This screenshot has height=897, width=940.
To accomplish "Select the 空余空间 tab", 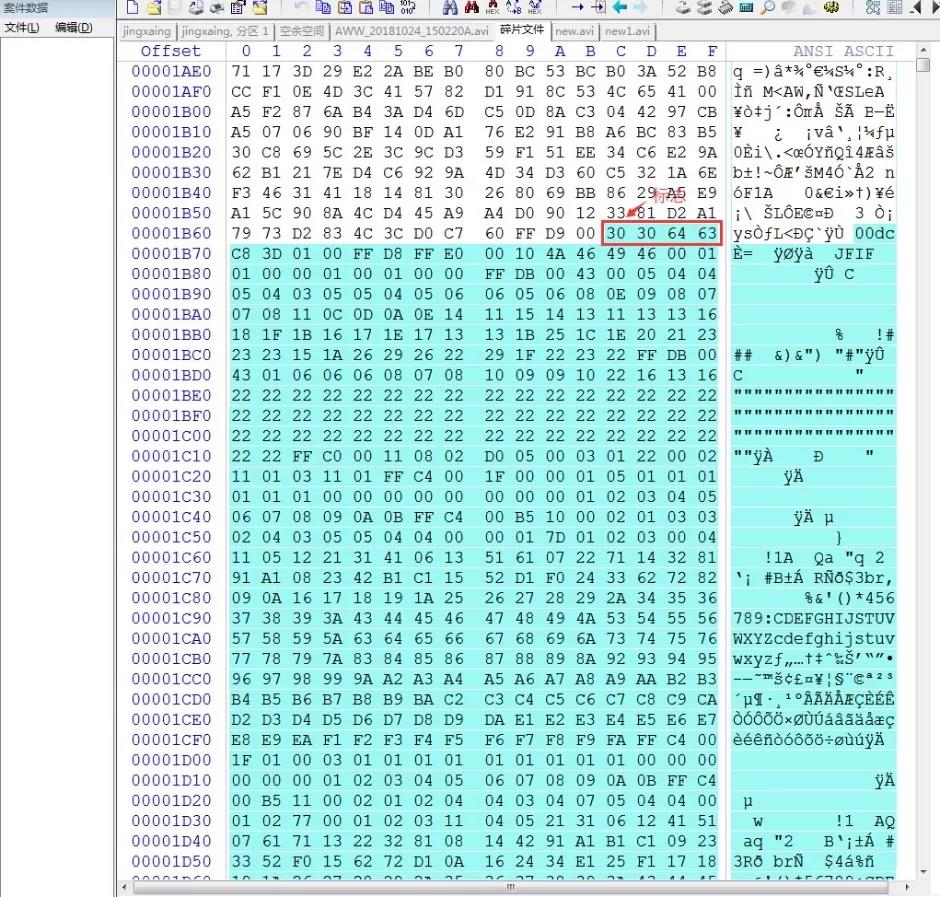I will (x=302, y=31).
